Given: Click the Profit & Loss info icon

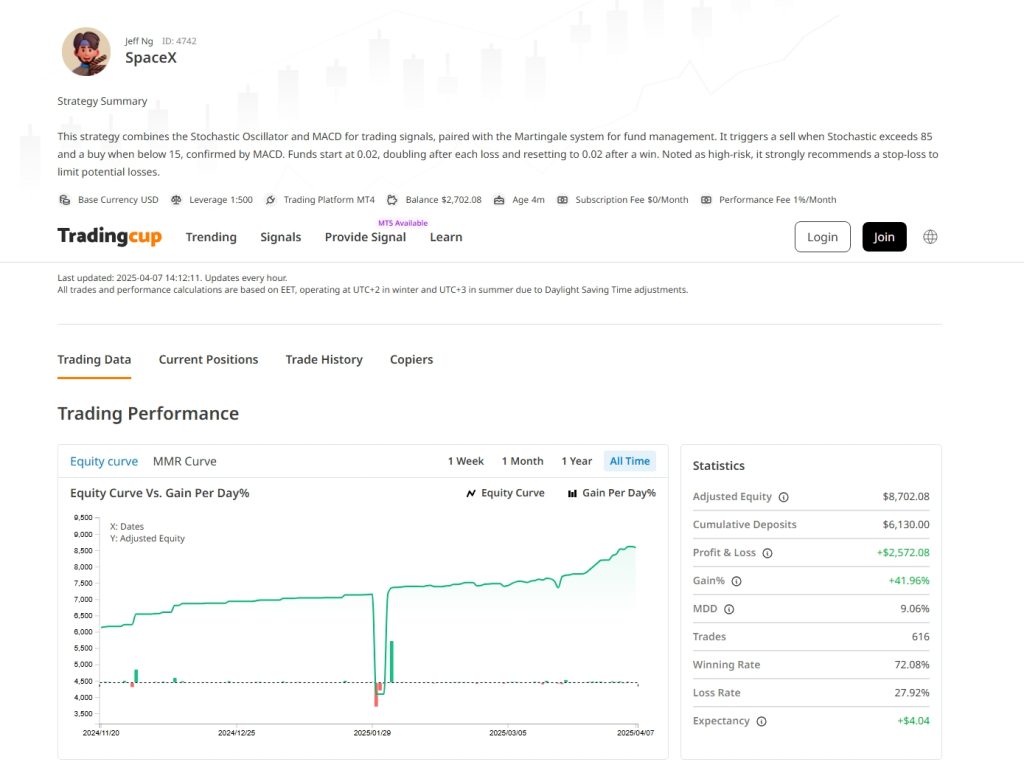Looking at the screenshot, I should 767,553.
